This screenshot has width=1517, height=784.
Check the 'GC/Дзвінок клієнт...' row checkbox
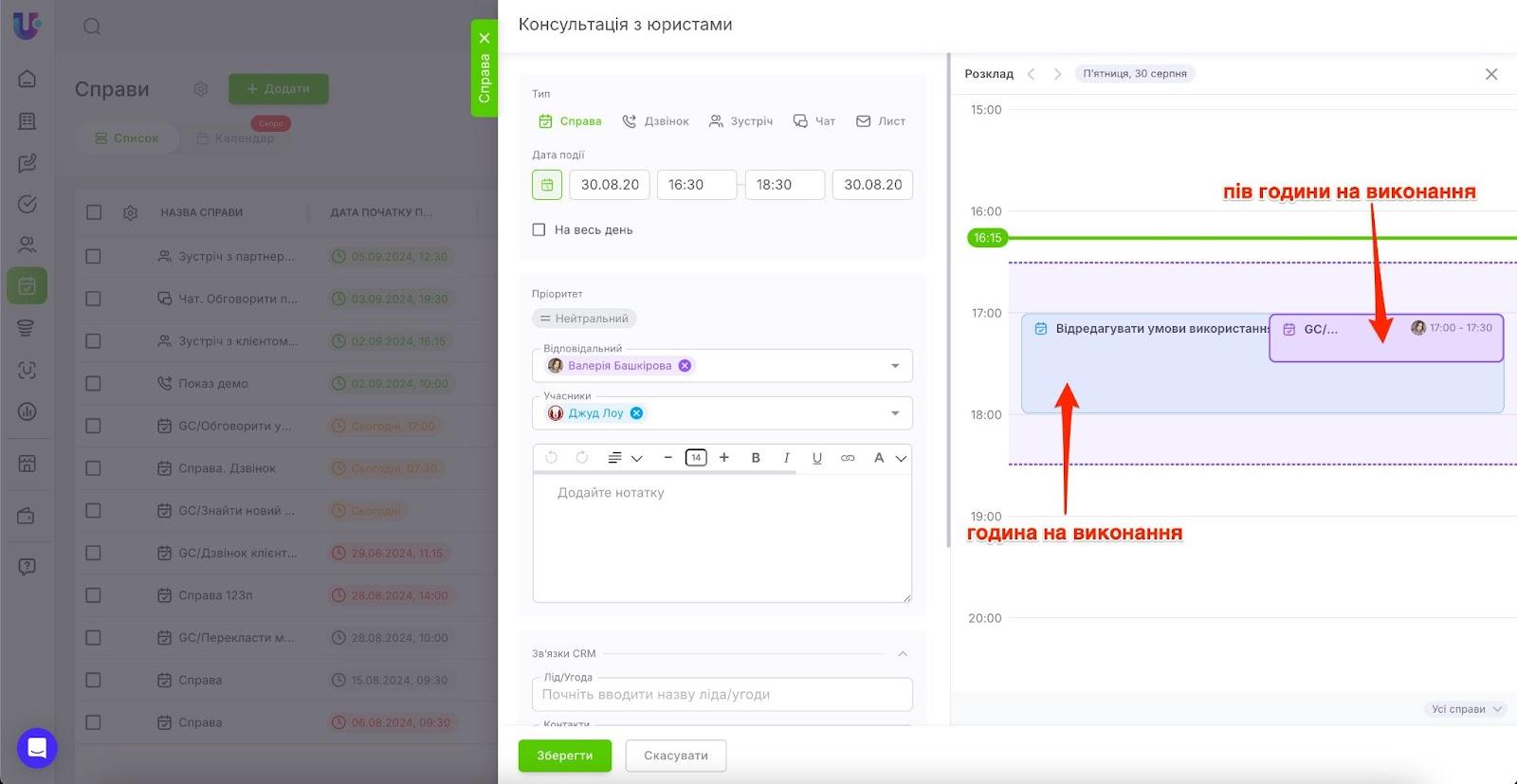(x=93, y=553)
